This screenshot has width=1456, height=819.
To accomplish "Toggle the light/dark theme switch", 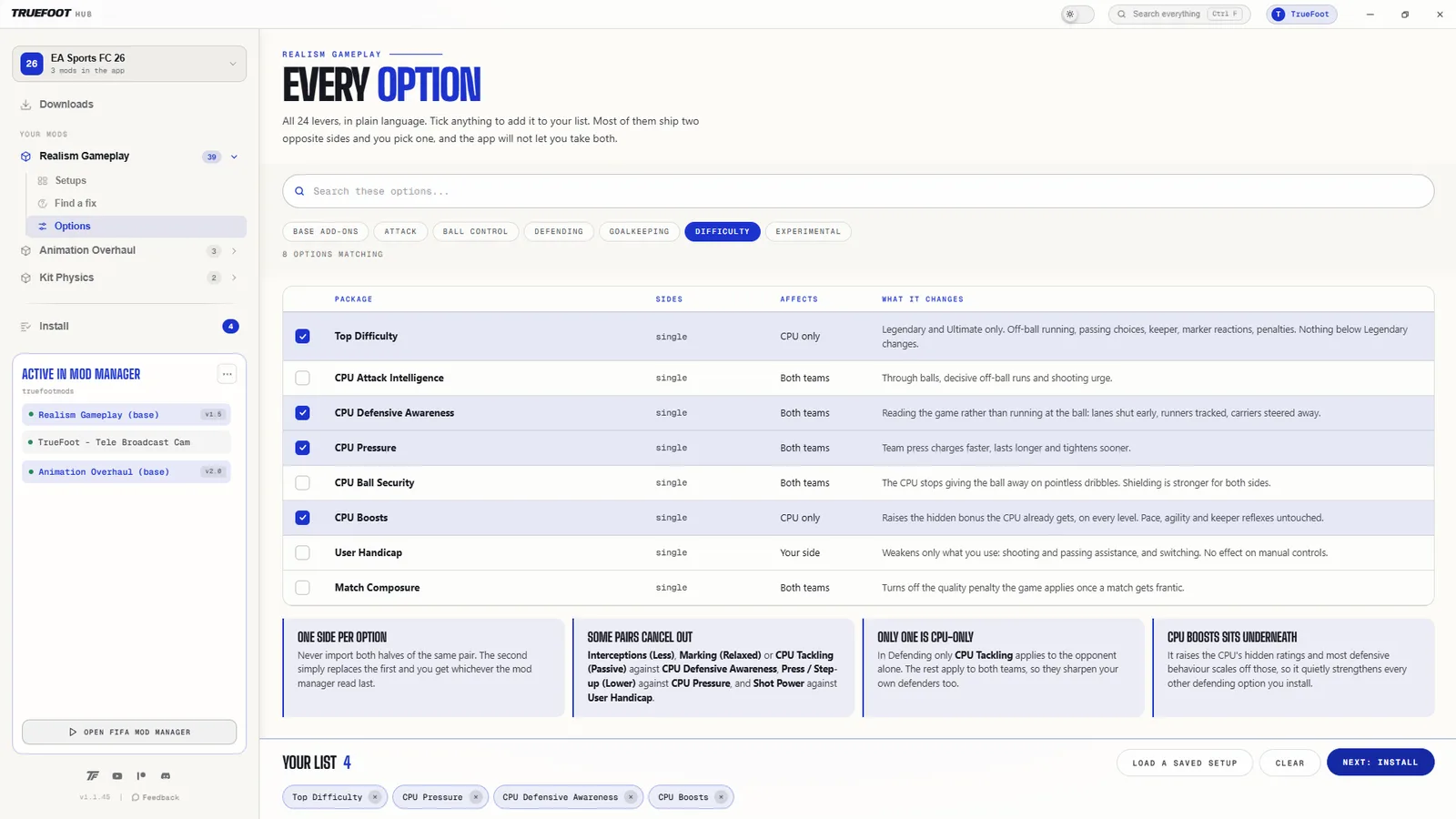I will click(x=1077, y=15).
